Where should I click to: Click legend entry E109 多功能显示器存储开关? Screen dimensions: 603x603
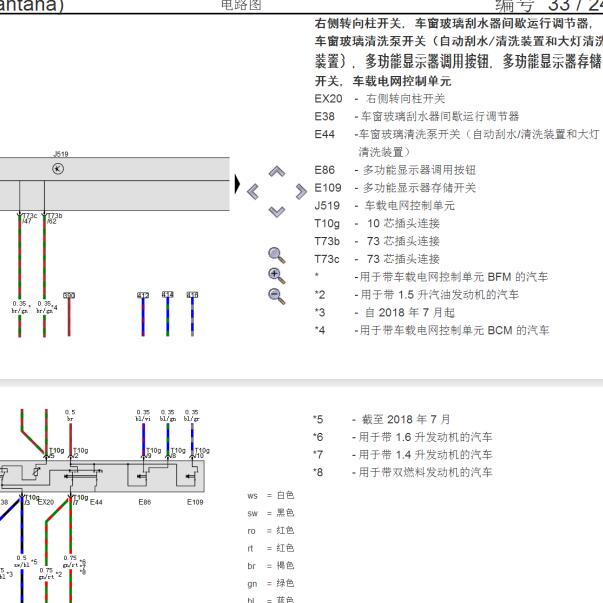[x=395, y=188]
